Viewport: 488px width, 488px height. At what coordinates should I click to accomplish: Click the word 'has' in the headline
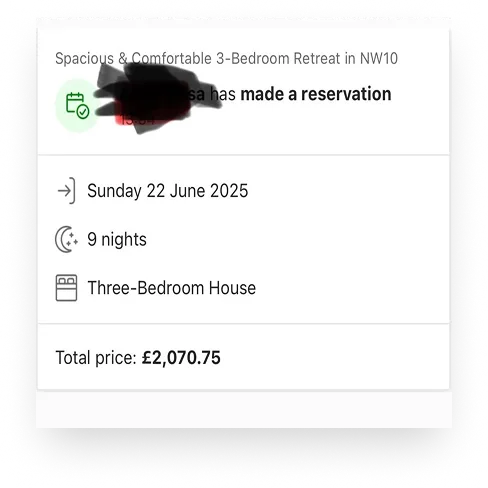click(223, 94)
